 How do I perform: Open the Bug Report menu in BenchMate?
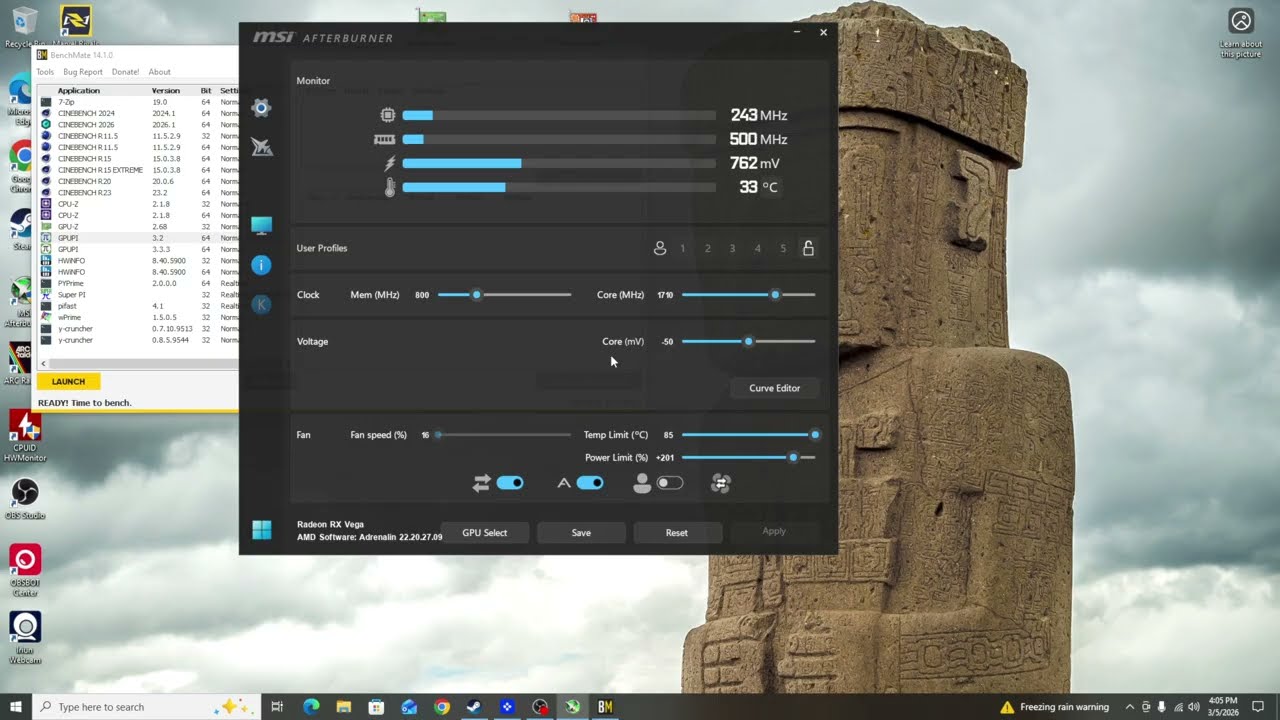[83, 72]
